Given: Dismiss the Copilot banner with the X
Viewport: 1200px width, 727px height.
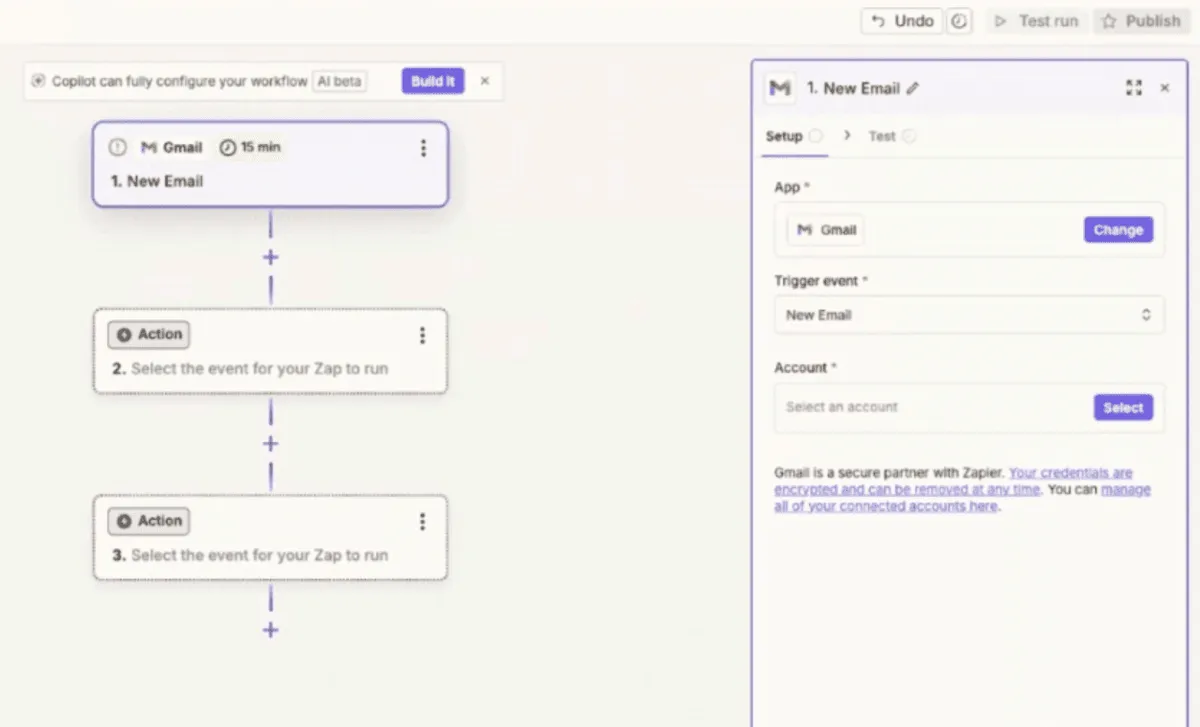Looking at the screenshot, I should tap(485, 81).
